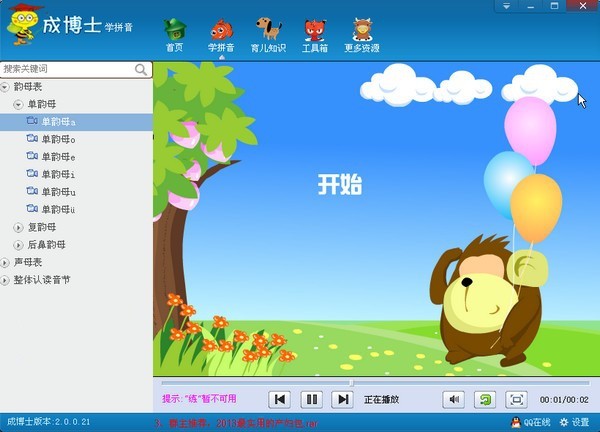The image size is (600, 432).
Task: Open the 育儿知识 dog icon
Action: pyautogui.click(x=269, y=28)
